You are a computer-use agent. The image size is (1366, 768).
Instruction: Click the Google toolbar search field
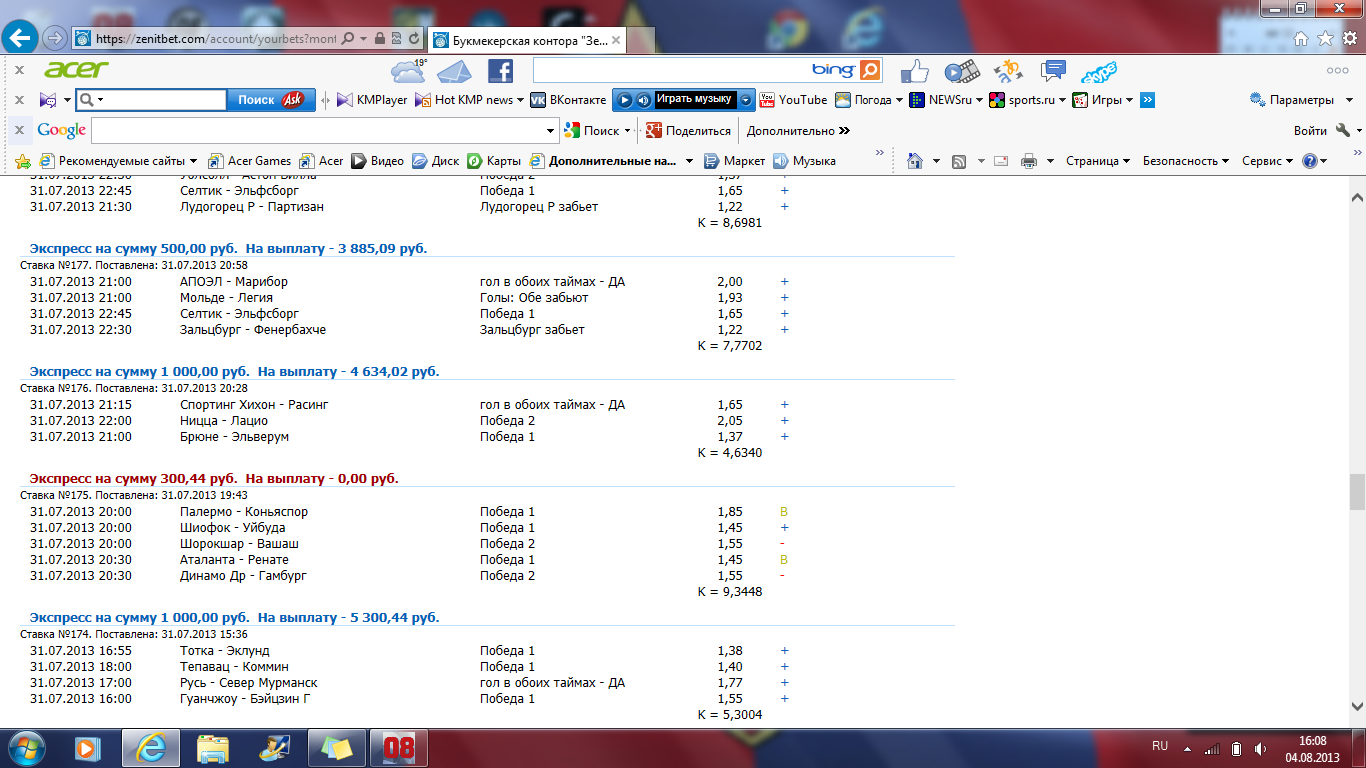coord(320,130)
